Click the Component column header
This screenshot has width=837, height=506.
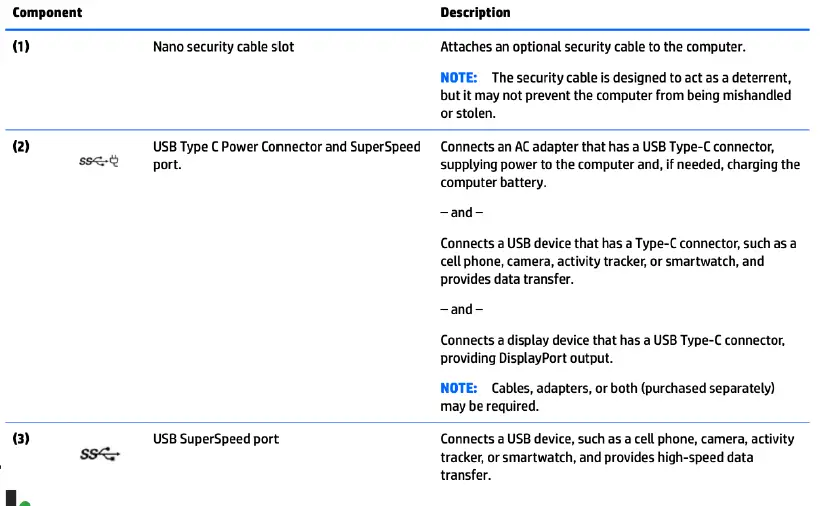coord(47,13)
